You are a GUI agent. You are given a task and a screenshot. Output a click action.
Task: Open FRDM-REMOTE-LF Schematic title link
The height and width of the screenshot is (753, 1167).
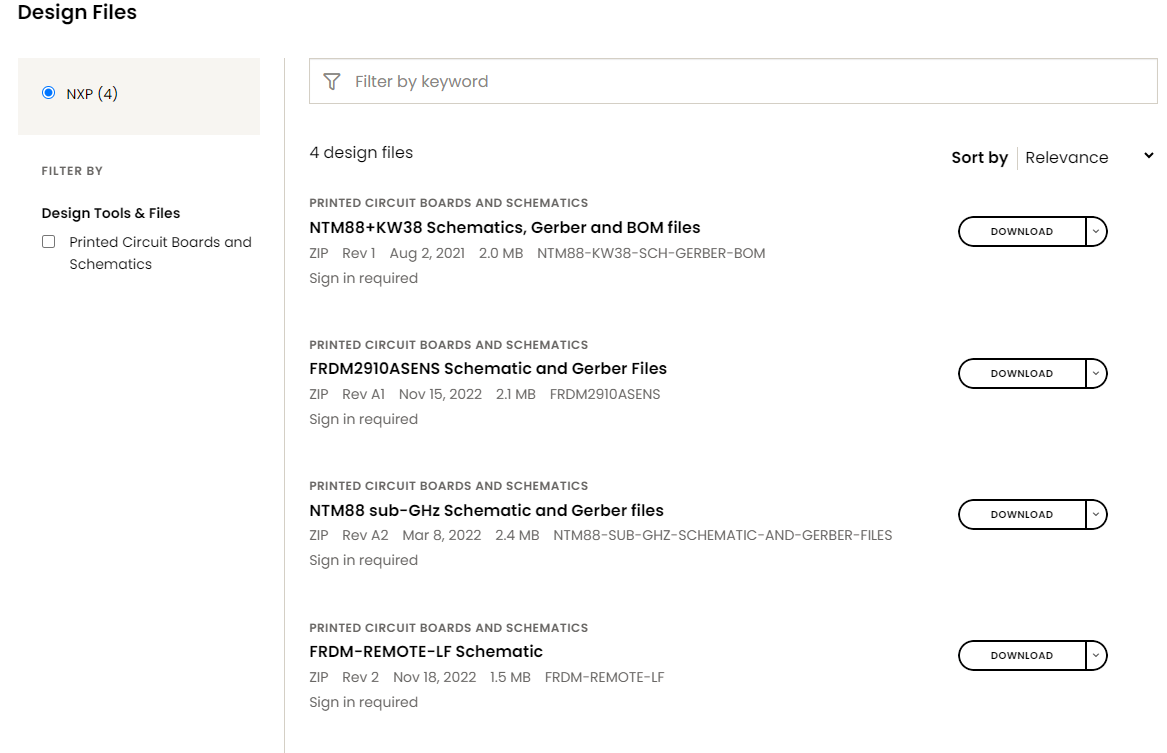[x=426, y=651]
